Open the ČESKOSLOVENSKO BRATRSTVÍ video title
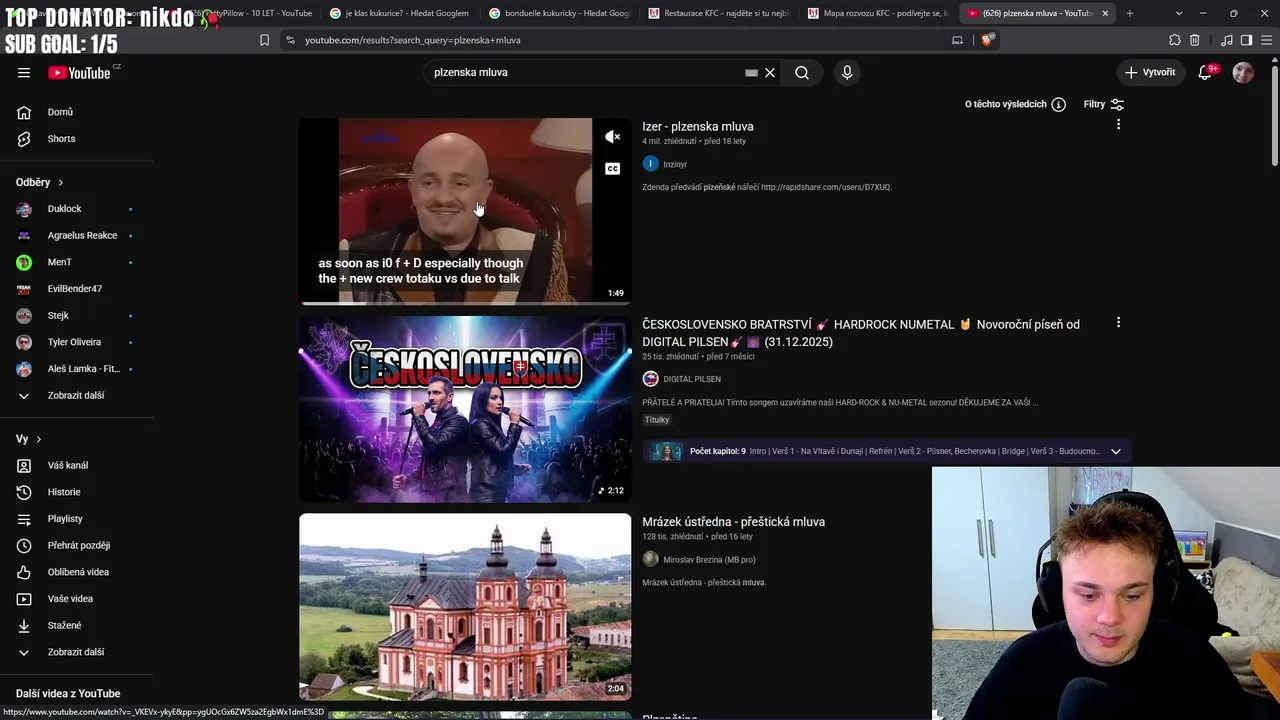This screenshot has width=1280, height=720. (861, 333)
